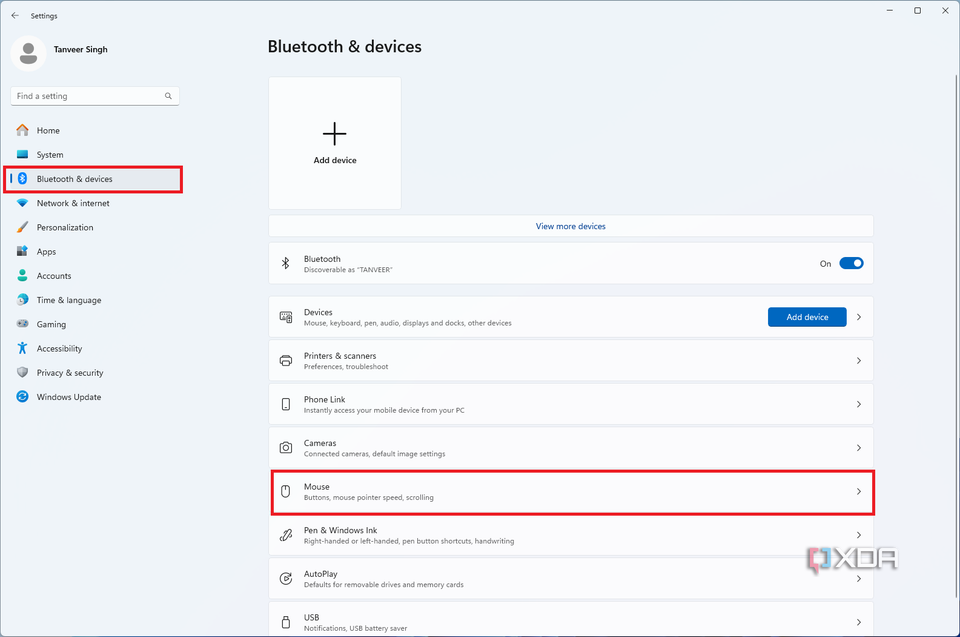Select Network & internet in sidebar

pyautogui.click(x=93, y=203)
